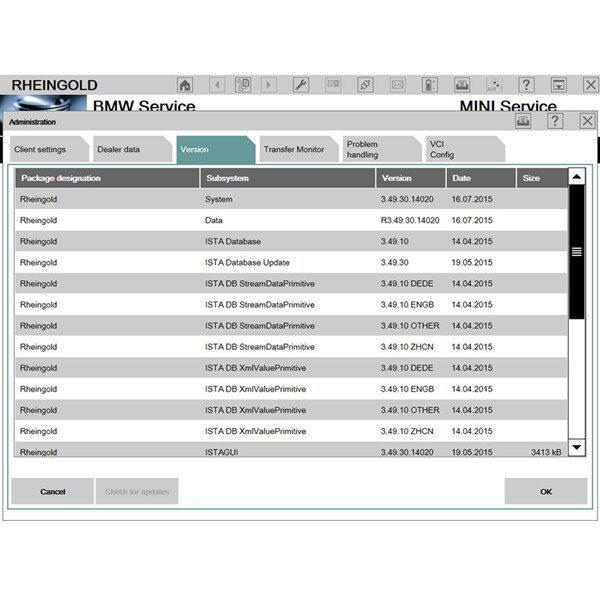Image resolution: width=600 pixels, height=600 pixels.
Task: Select the Data subsystem row
Action: (292, 220)
